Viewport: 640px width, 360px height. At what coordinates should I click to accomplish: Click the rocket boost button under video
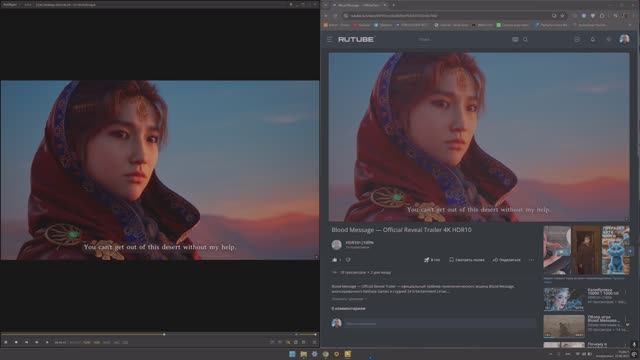point(431,260)
